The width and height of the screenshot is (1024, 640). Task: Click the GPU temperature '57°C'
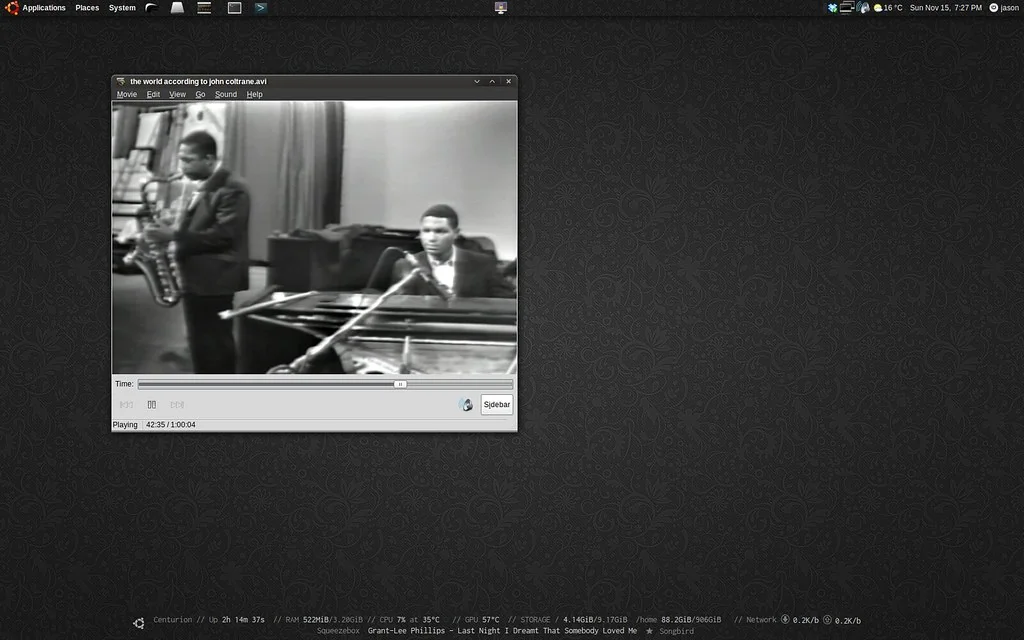(490, 620)
